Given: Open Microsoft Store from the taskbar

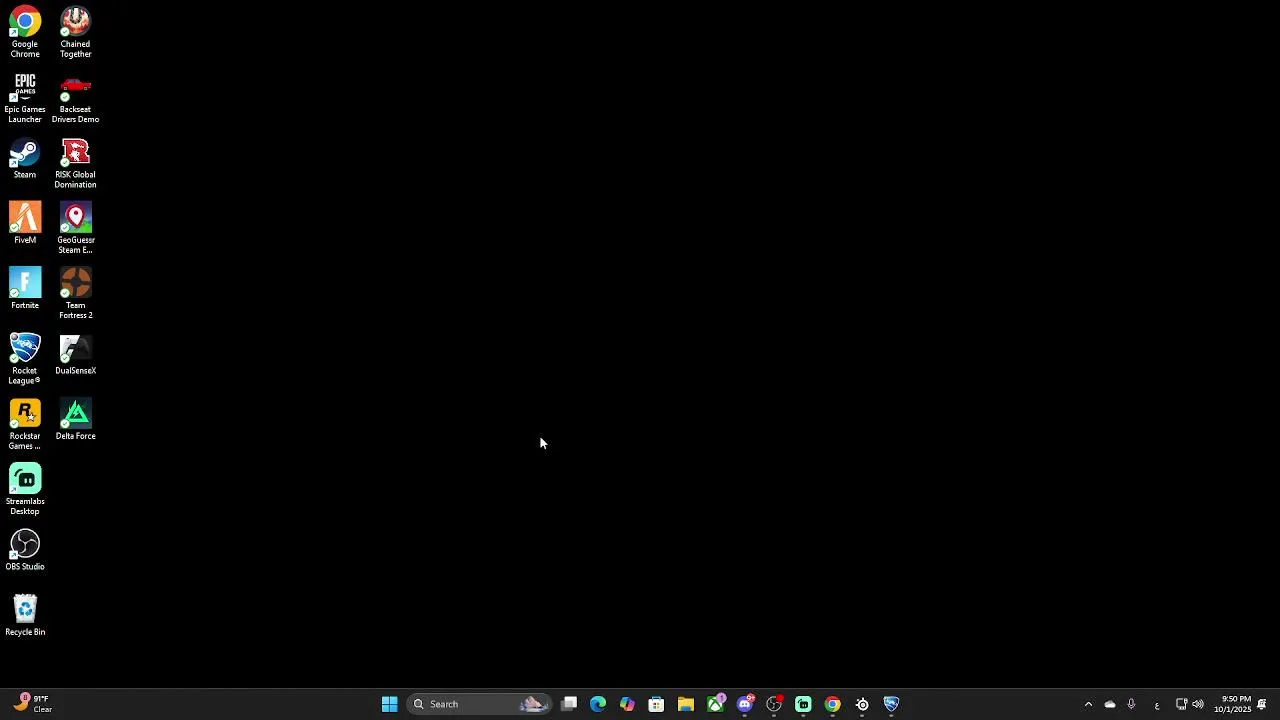Looking at the screenshot, I should click(656, 704).
